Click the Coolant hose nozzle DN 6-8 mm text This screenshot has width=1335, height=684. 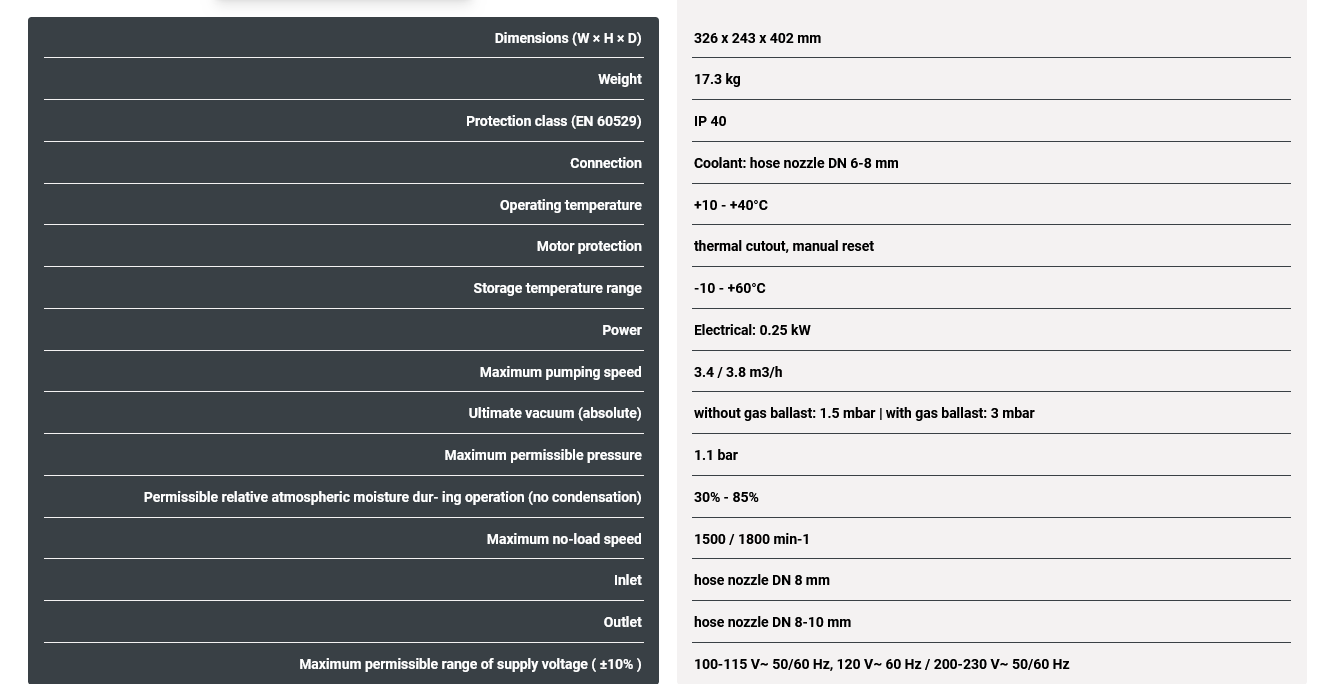[x=796, y=163]
